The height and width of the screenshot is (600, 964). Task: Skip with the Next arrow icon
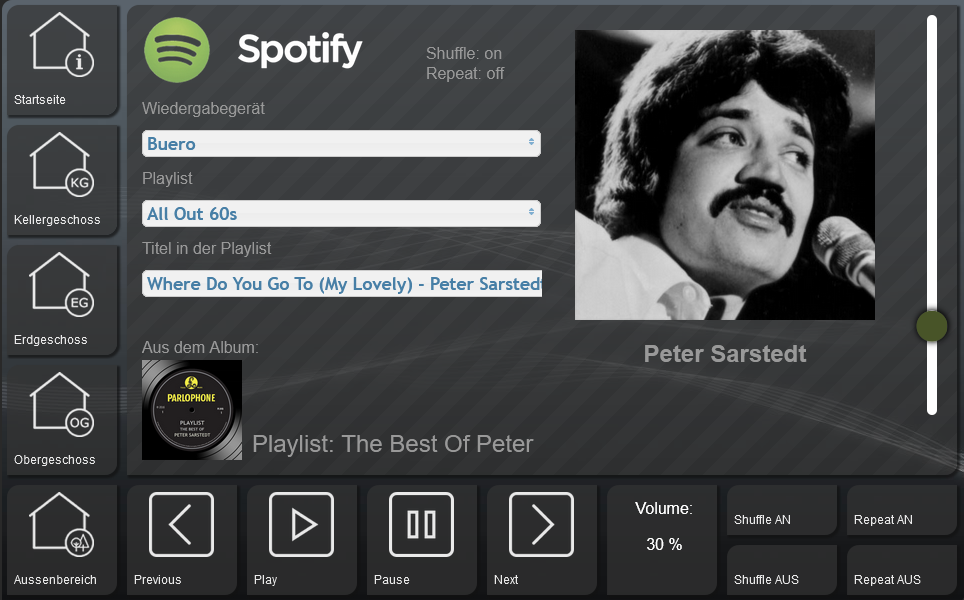[541, 525]
